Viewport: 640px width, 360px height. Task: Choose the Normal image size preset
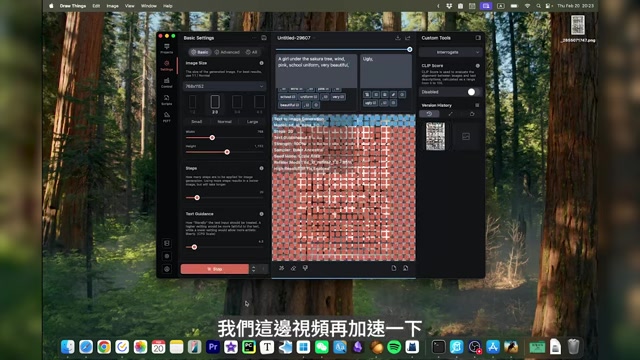tap(224, 122)
